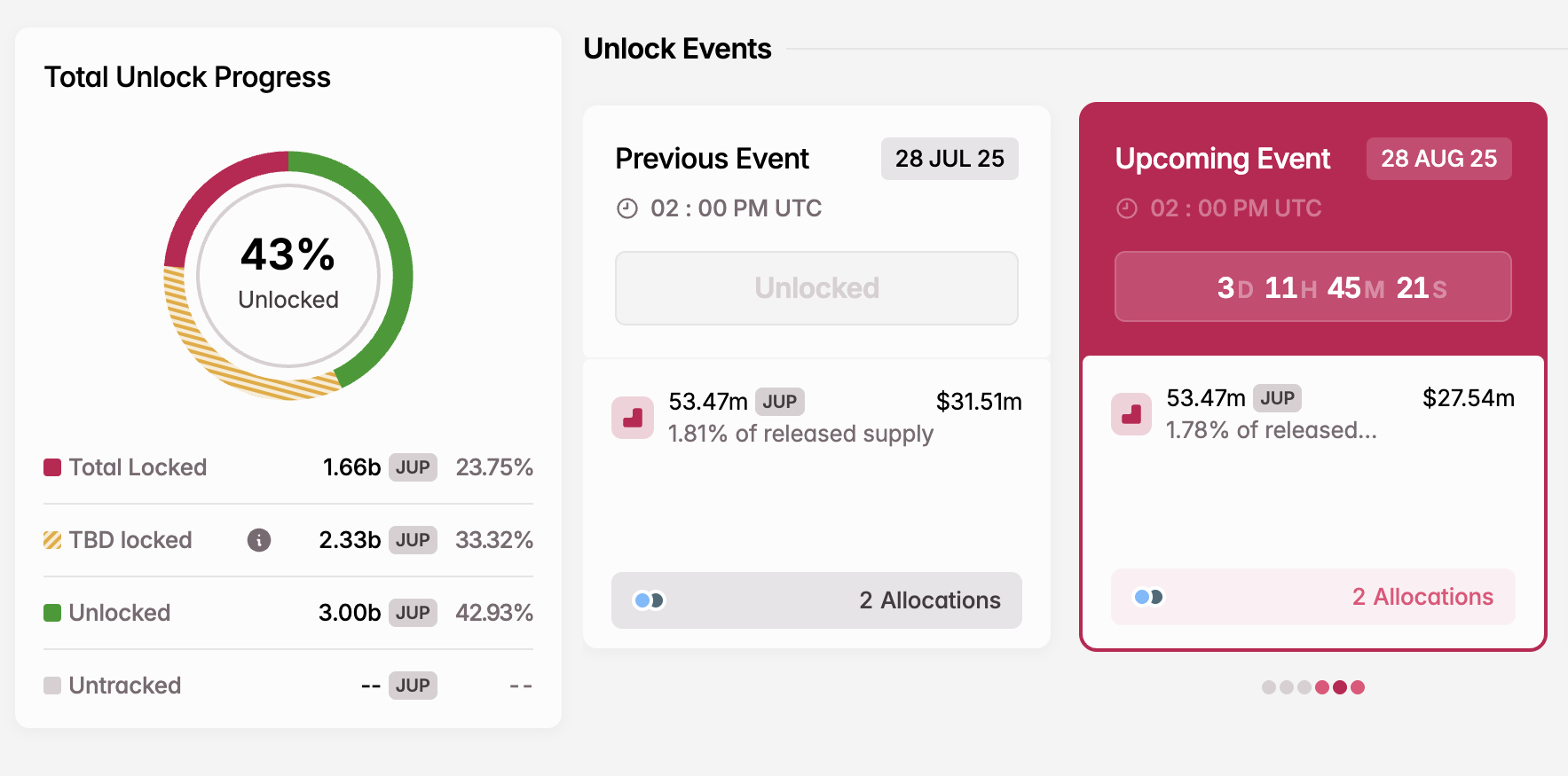The image size is (1568, 776).
Task: Click the disabled Unlocked button
Action: coord(816,287)
